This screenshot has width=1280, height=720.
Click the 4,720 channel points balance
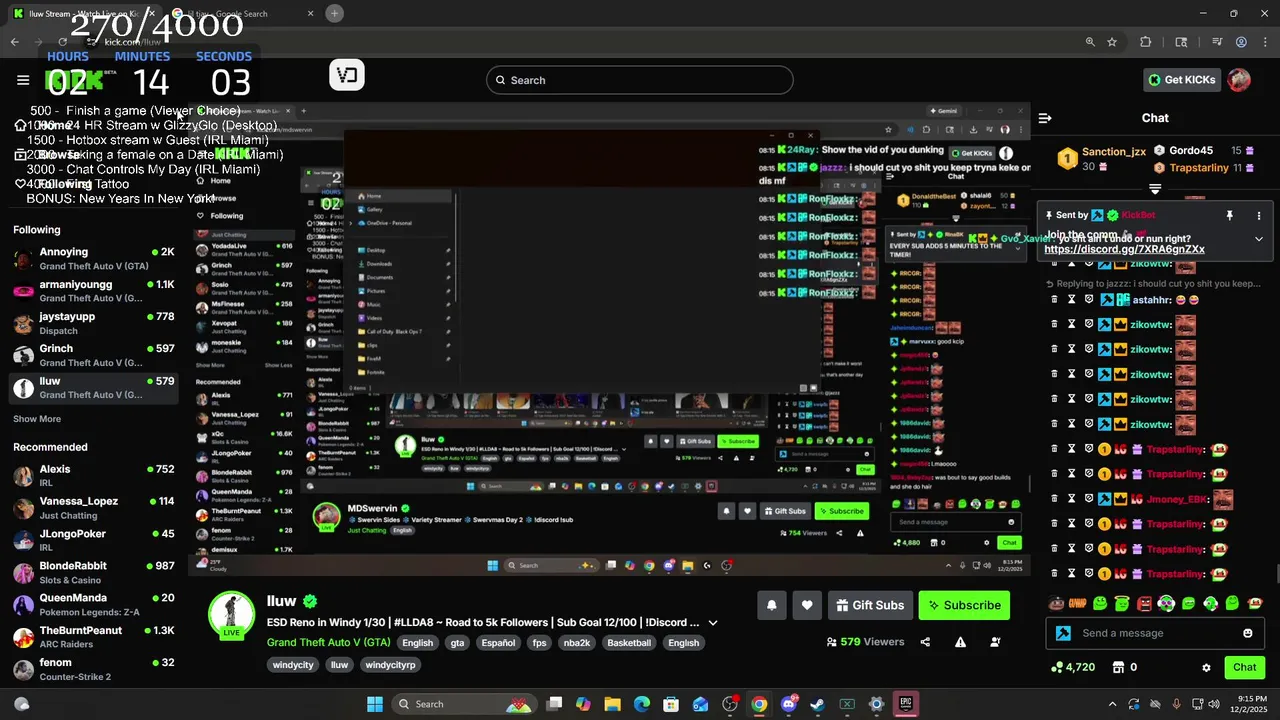(1074, 667)
